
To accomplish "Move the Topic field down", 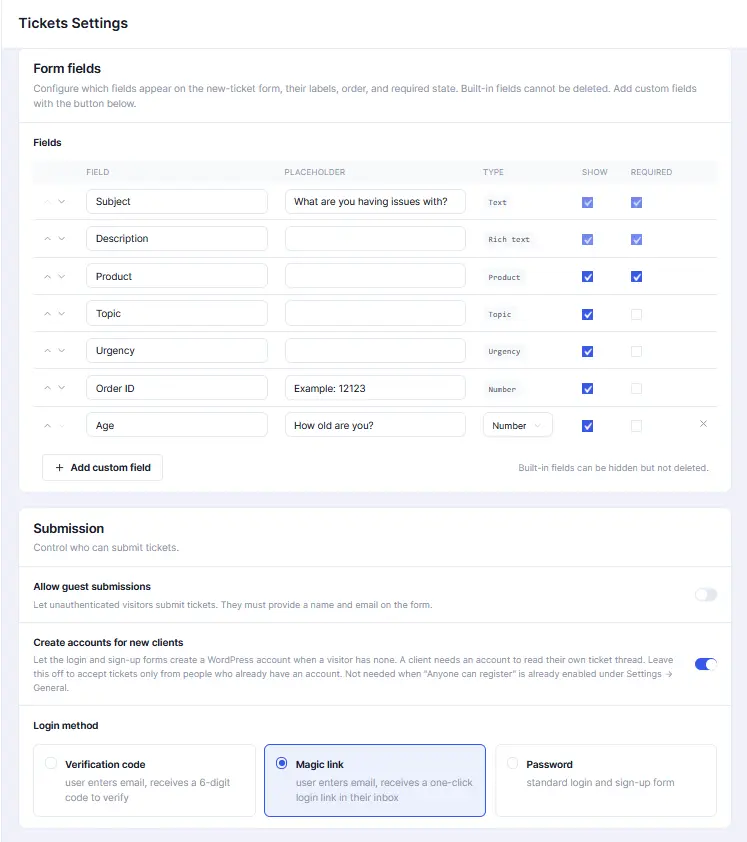I will [x=62, y=314].
